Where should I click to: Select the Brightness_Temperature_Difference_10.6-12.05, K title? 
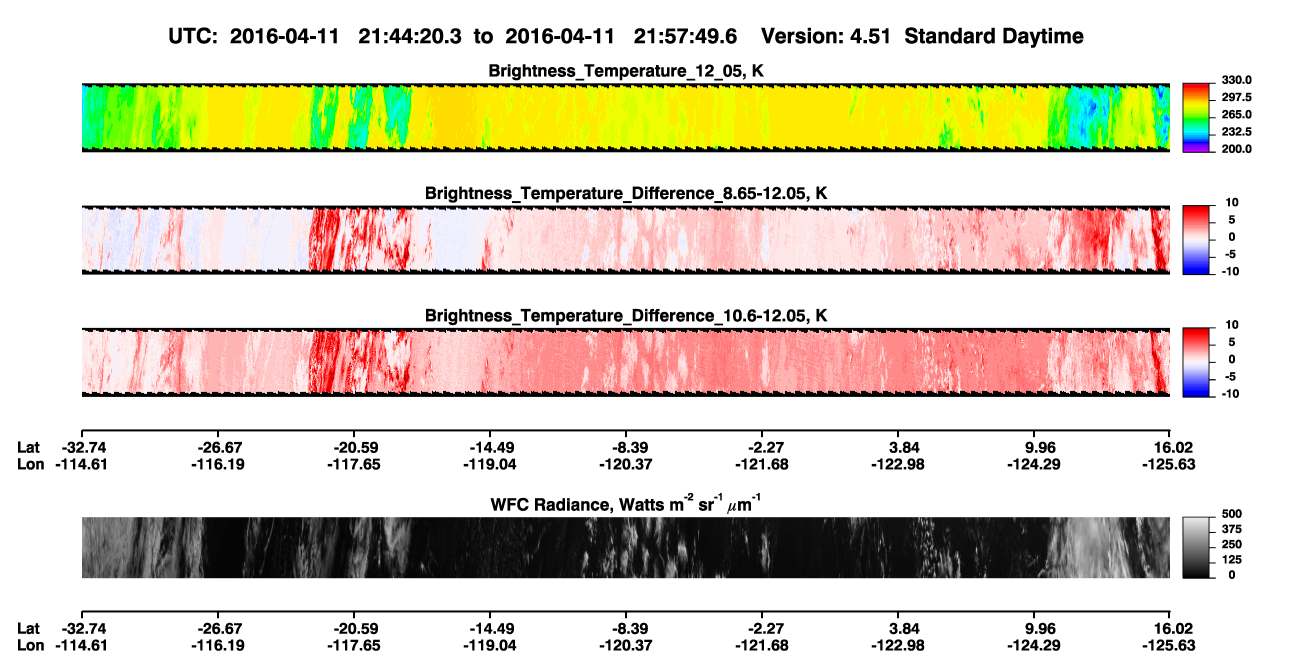626,316
